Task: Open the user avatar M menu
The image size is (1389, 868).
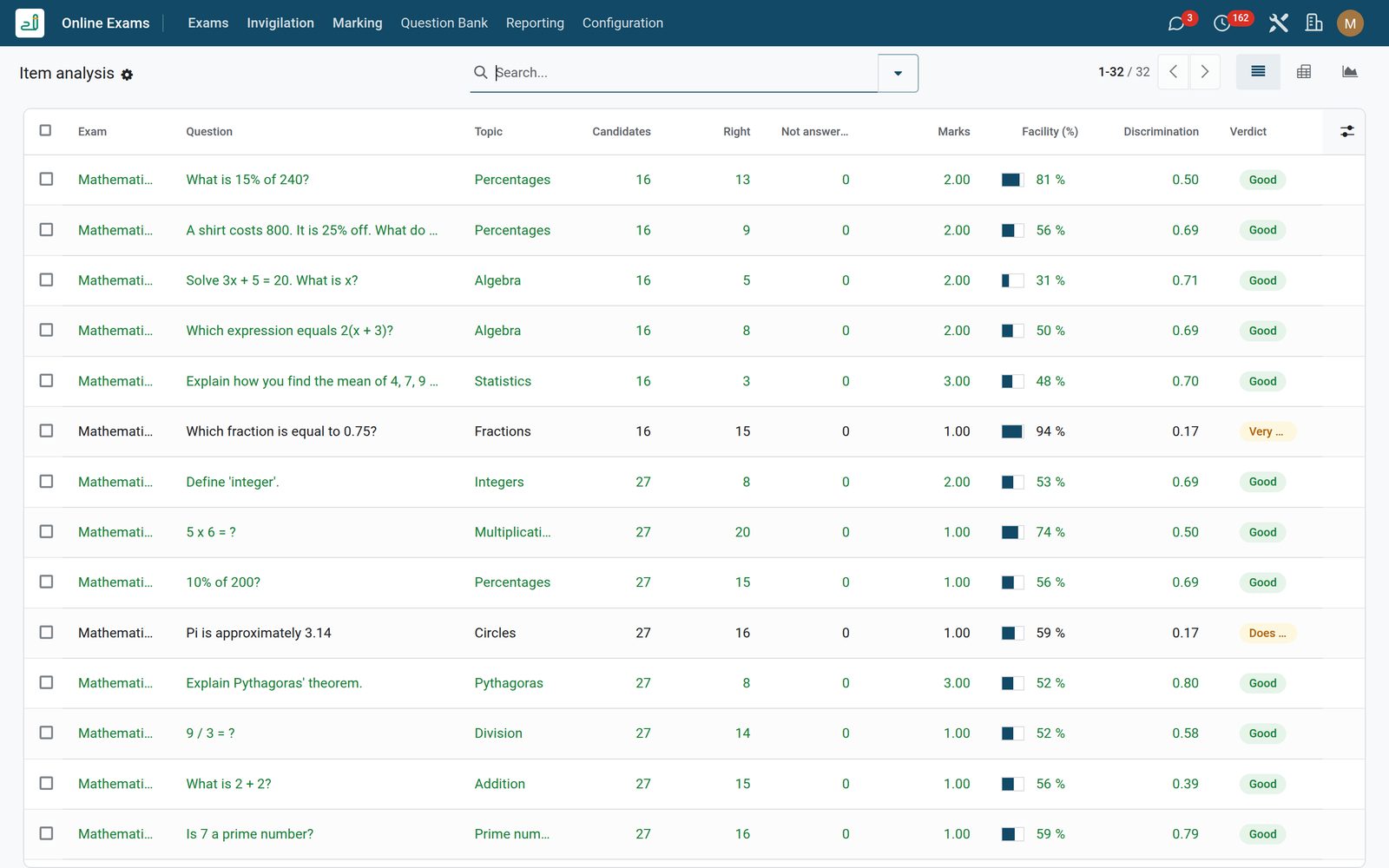Action: point(1350,23)
